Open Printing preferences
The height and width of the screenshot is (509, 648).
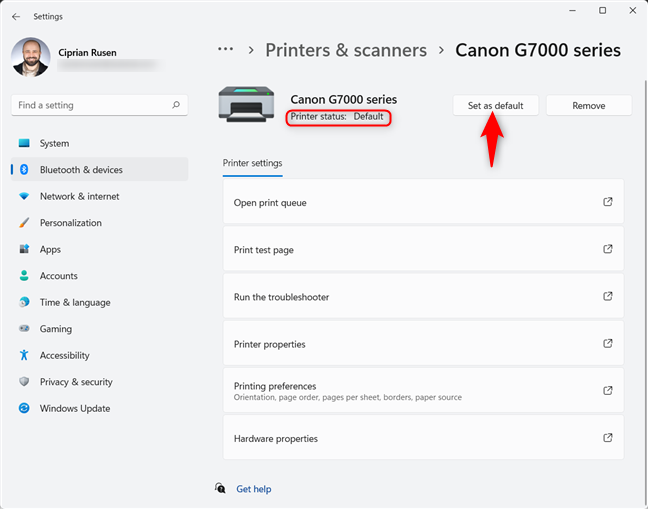pyautogui.click(x=423, y=391)
